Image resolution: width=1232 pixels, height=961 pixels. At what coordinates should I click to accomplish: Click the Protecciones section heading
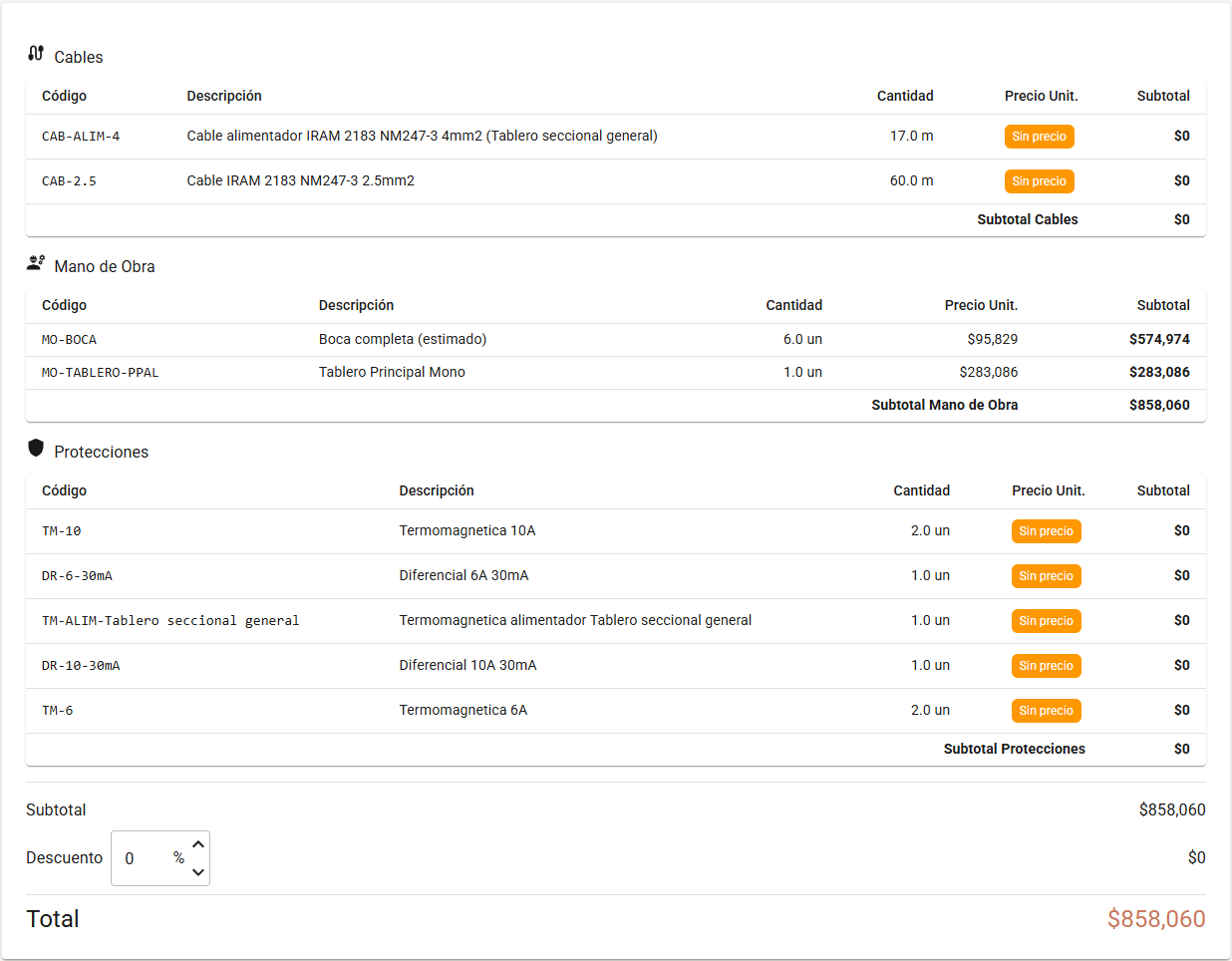pos(101,452)
